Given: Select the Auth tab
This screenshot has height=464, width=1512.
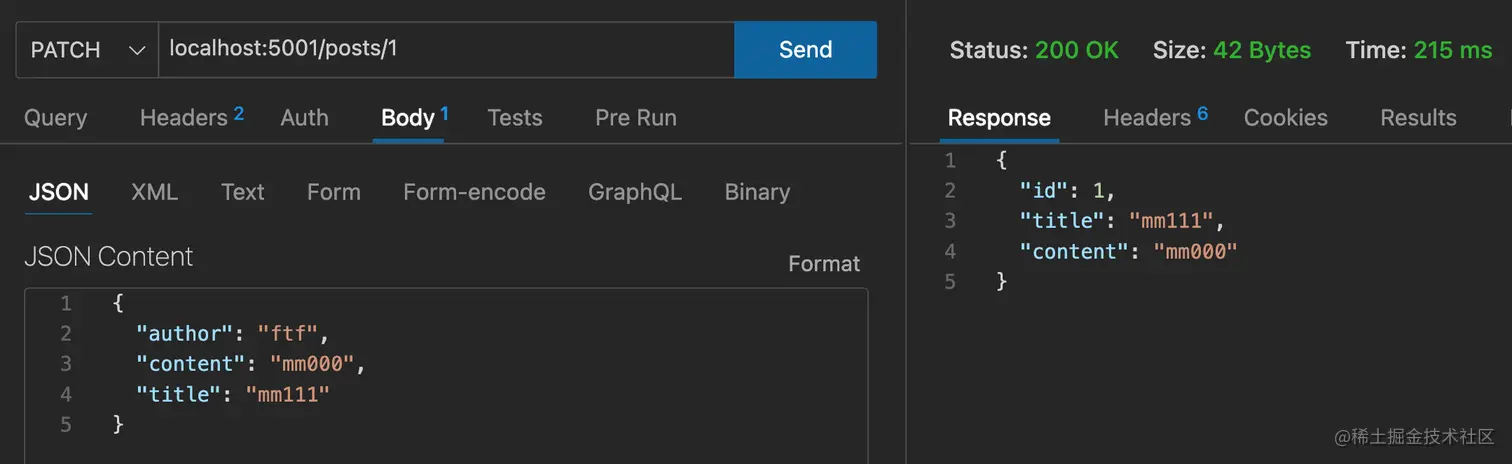Looking at the screenshot, I should [x=304, y=118].
